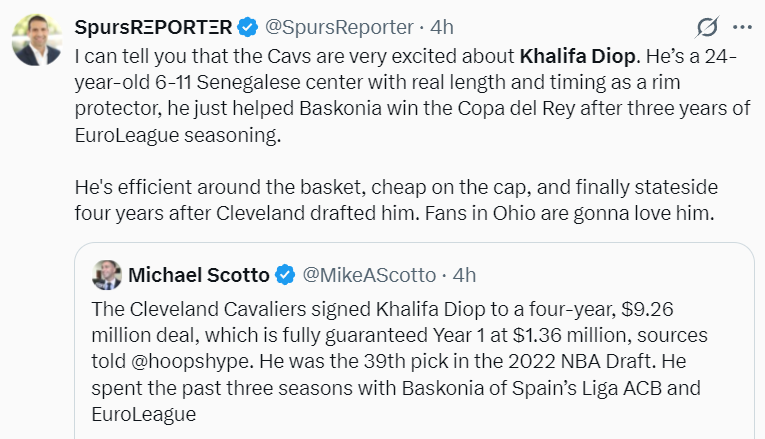Click the 4h timestamp beside @MikeAScotto
765x439 pixels.
[464, 275]
